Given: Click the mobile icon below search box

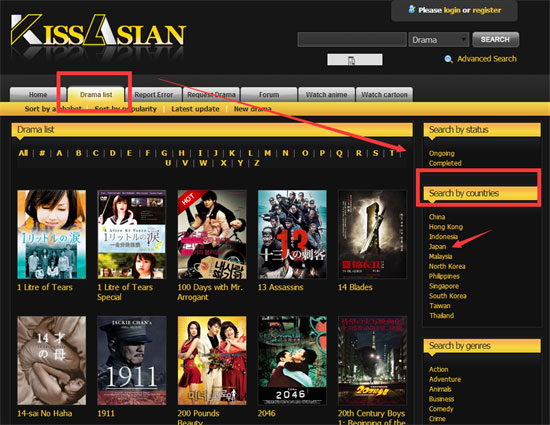Looking at the screenshot, I should click(355, 59).
